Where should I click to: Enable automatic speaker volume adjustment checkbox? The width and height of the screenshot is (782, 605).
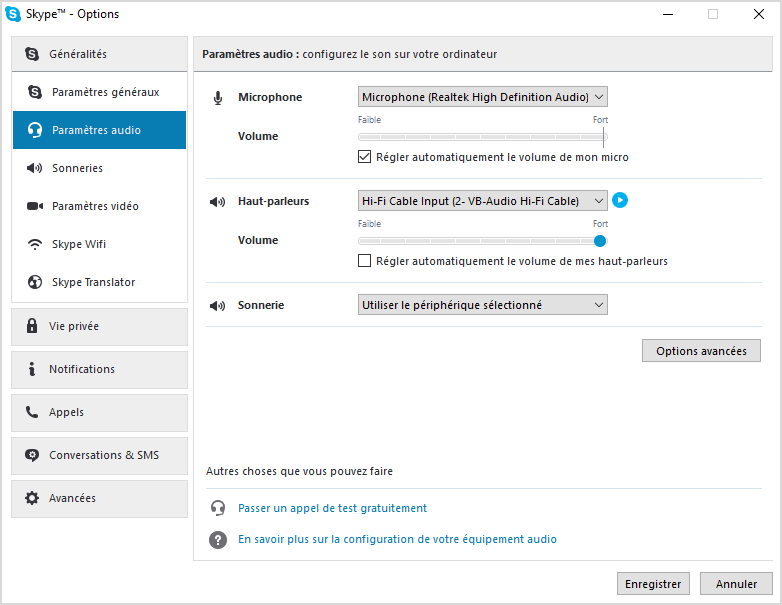pyautogui.click(x=365, y=261)
